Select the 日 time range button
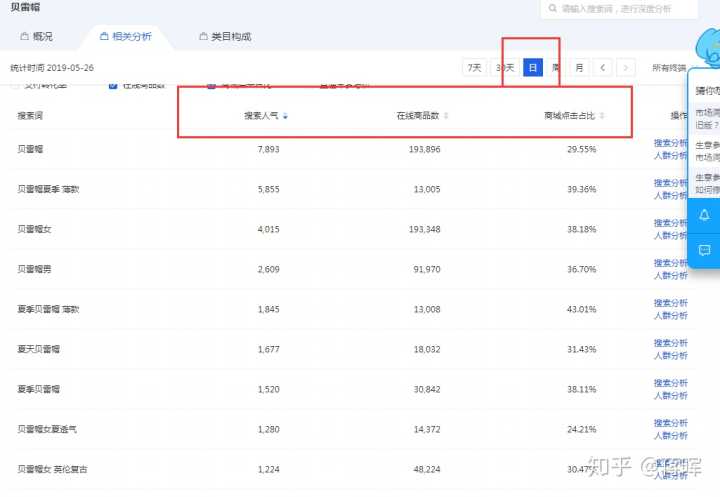Image resolution: width=720 pixels, height=497 pixels. tap(533, 67)
